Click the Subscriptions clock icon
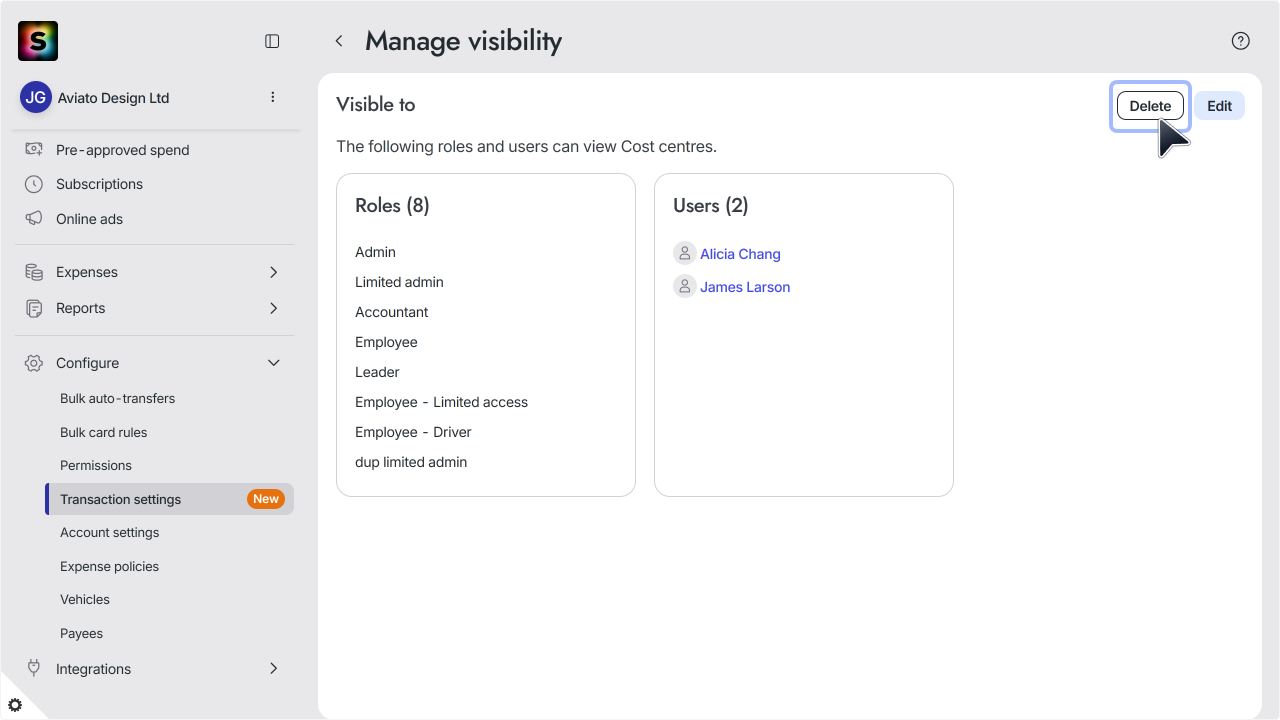The height and width of the screenshot is (720, 1280). click(x=34, y=184)
